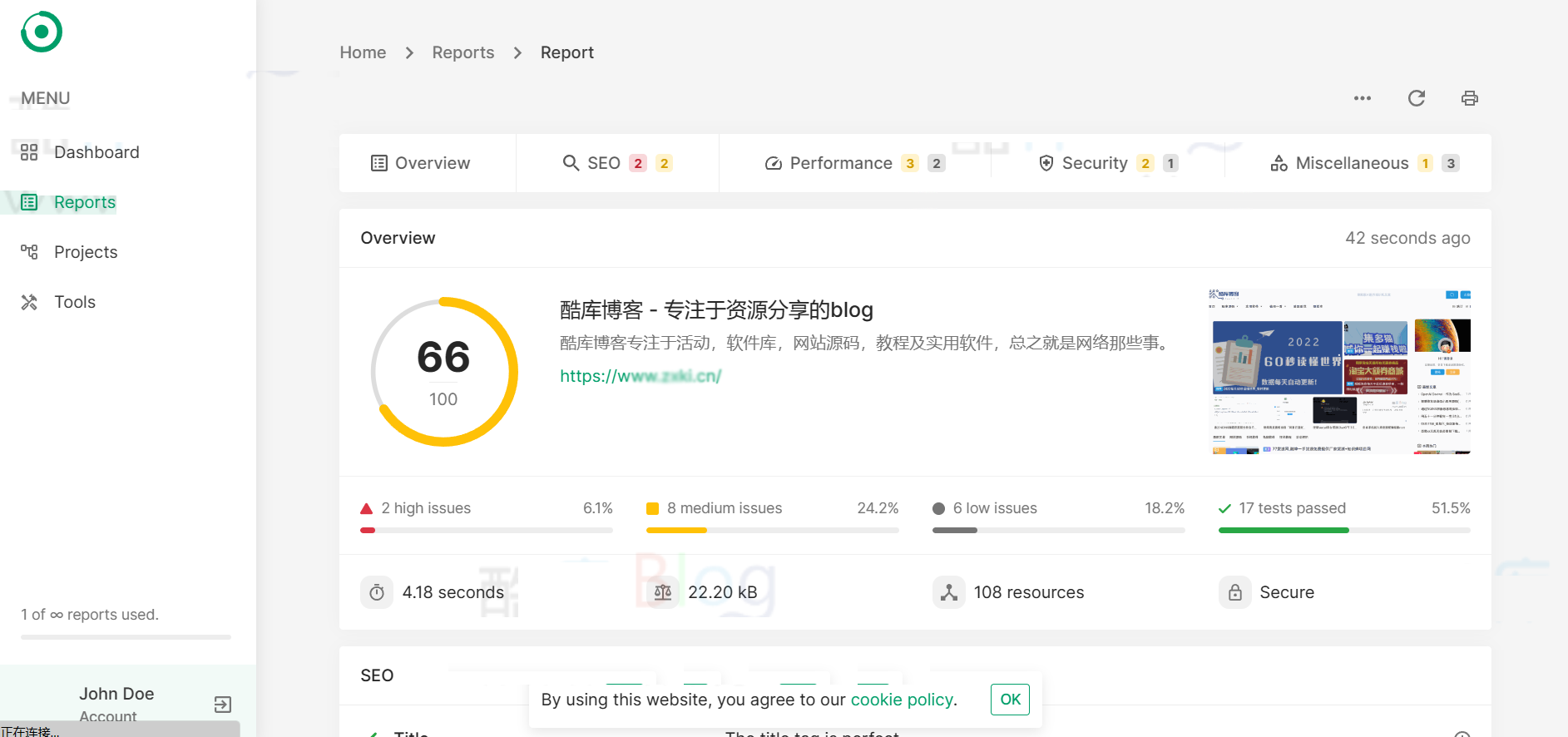This screenshot has width=1568, height=737.
Task: Select the Reports list icon
Action: click(29, 202)
